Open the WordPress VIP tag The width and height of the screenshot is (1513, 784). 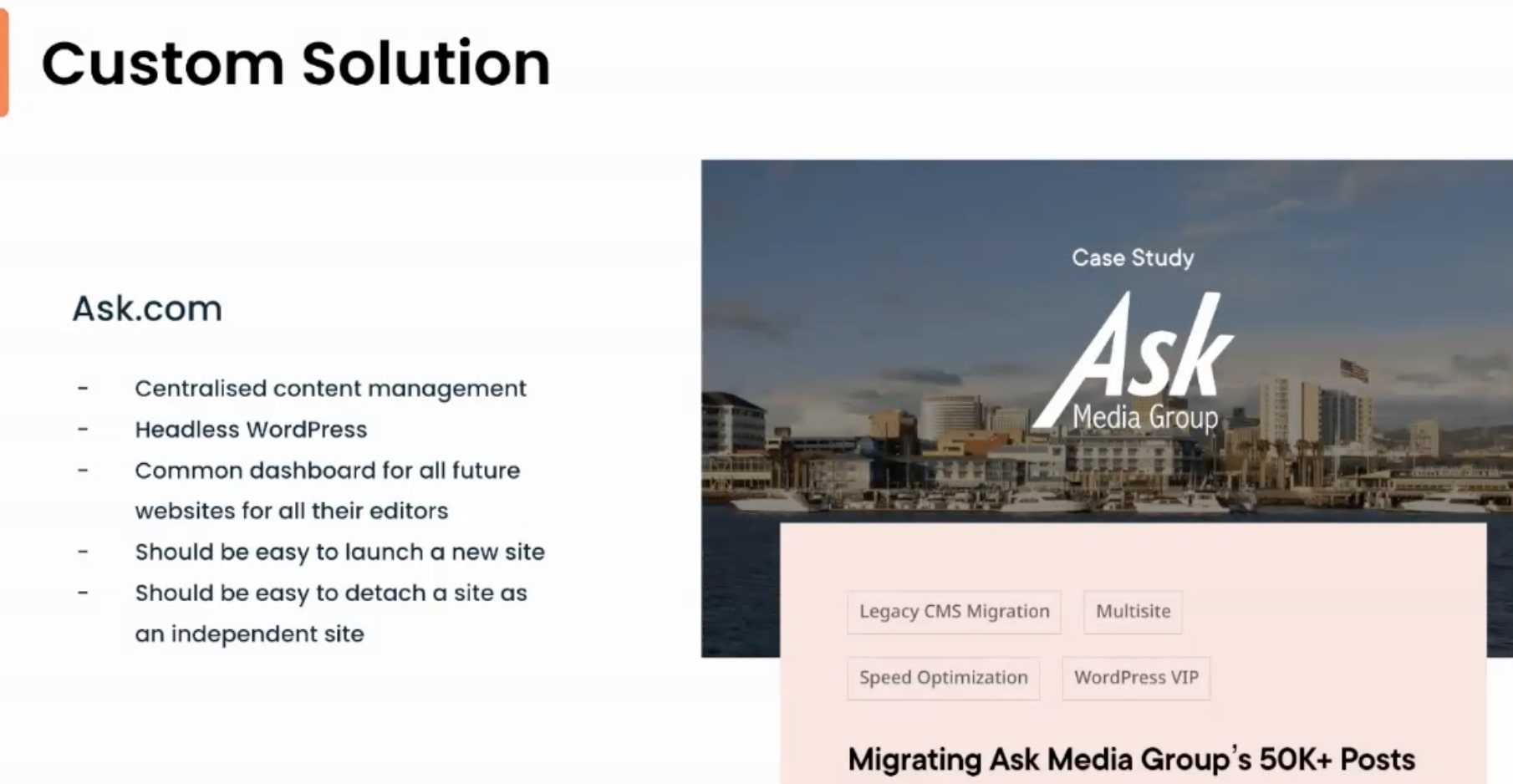(x=1136, y=678)
